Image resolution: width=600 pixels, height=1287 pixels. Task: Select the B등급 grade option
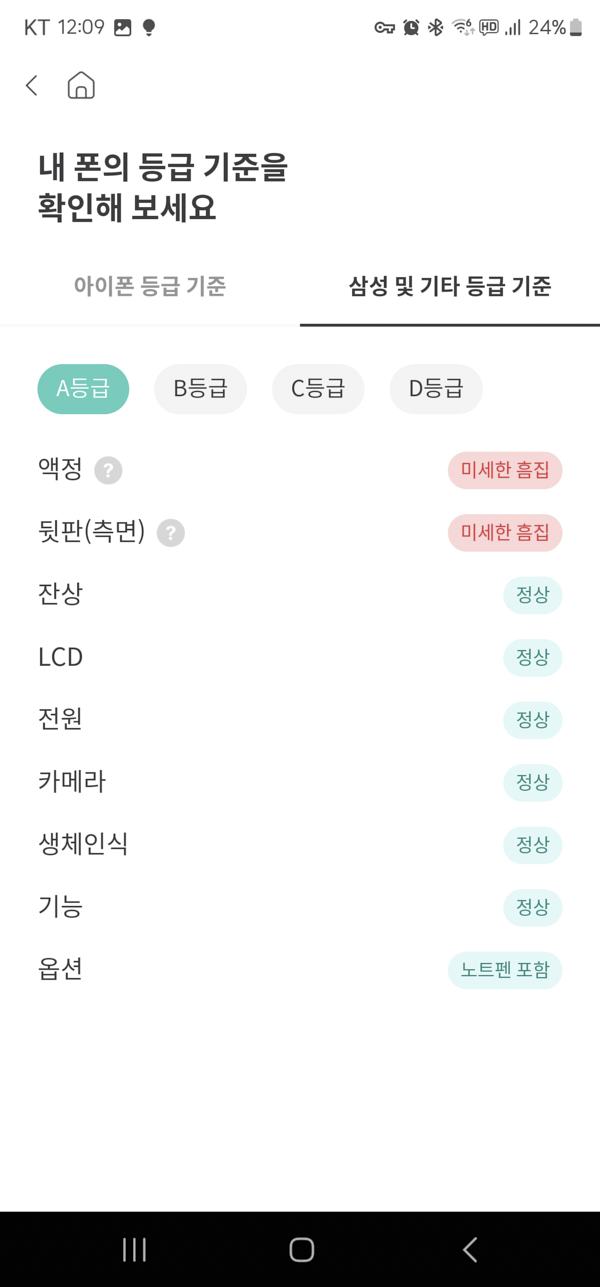200,389
